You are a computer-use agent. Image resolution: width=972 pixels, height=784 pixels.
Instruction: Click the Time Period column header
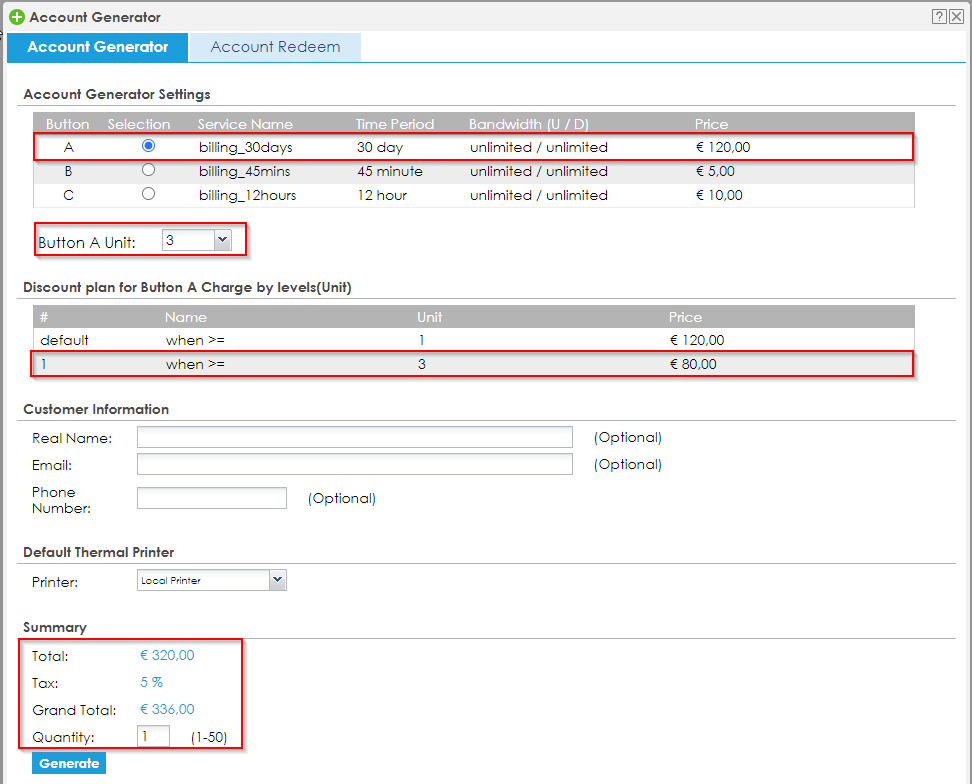394,124
